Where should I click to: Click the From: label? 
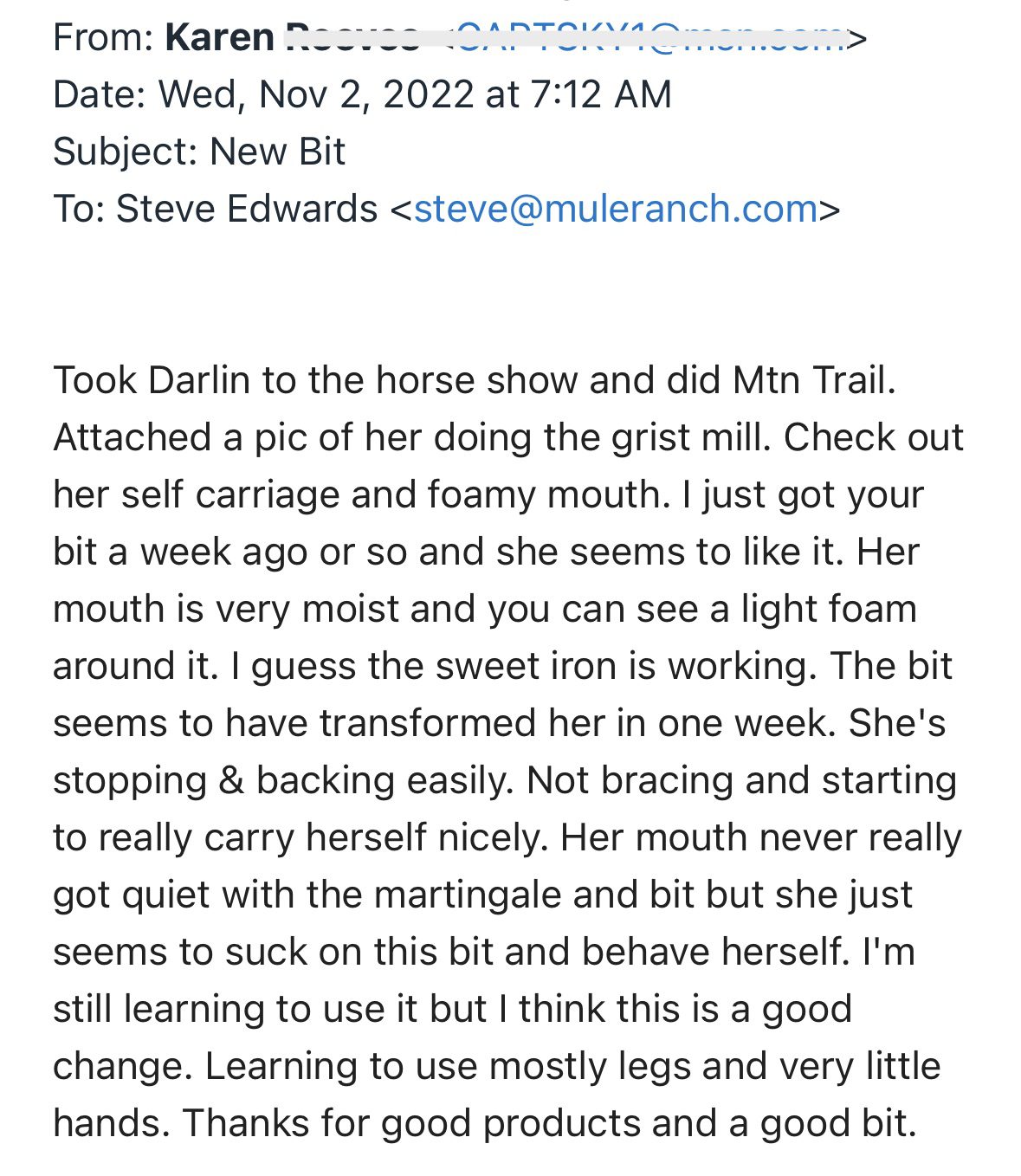[x=104, y=37]
